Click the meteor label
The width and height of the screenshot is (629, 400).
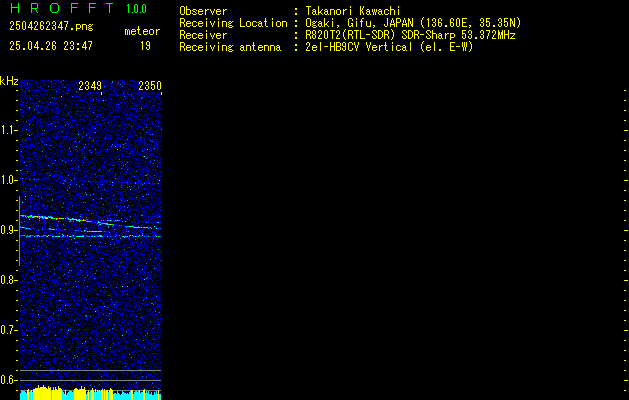click(142, 31)
